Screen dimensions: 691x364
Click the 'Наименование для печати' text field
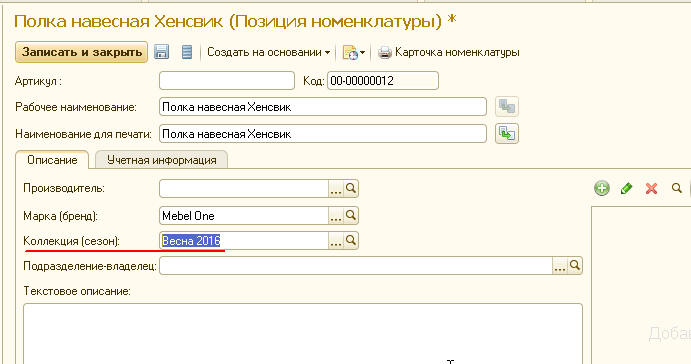click(x=323, y=134)
